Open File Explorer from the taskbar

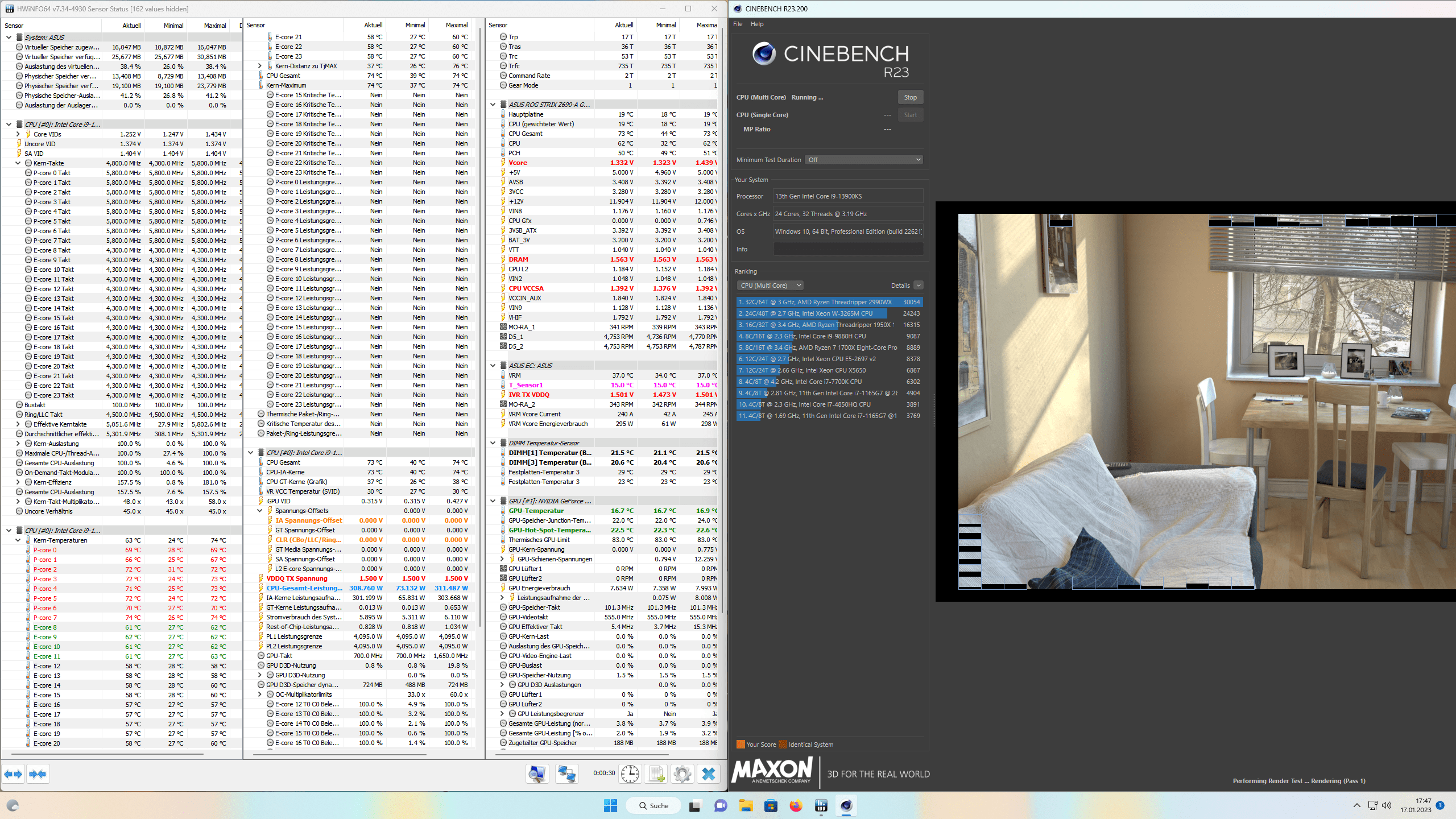[746, 805]
